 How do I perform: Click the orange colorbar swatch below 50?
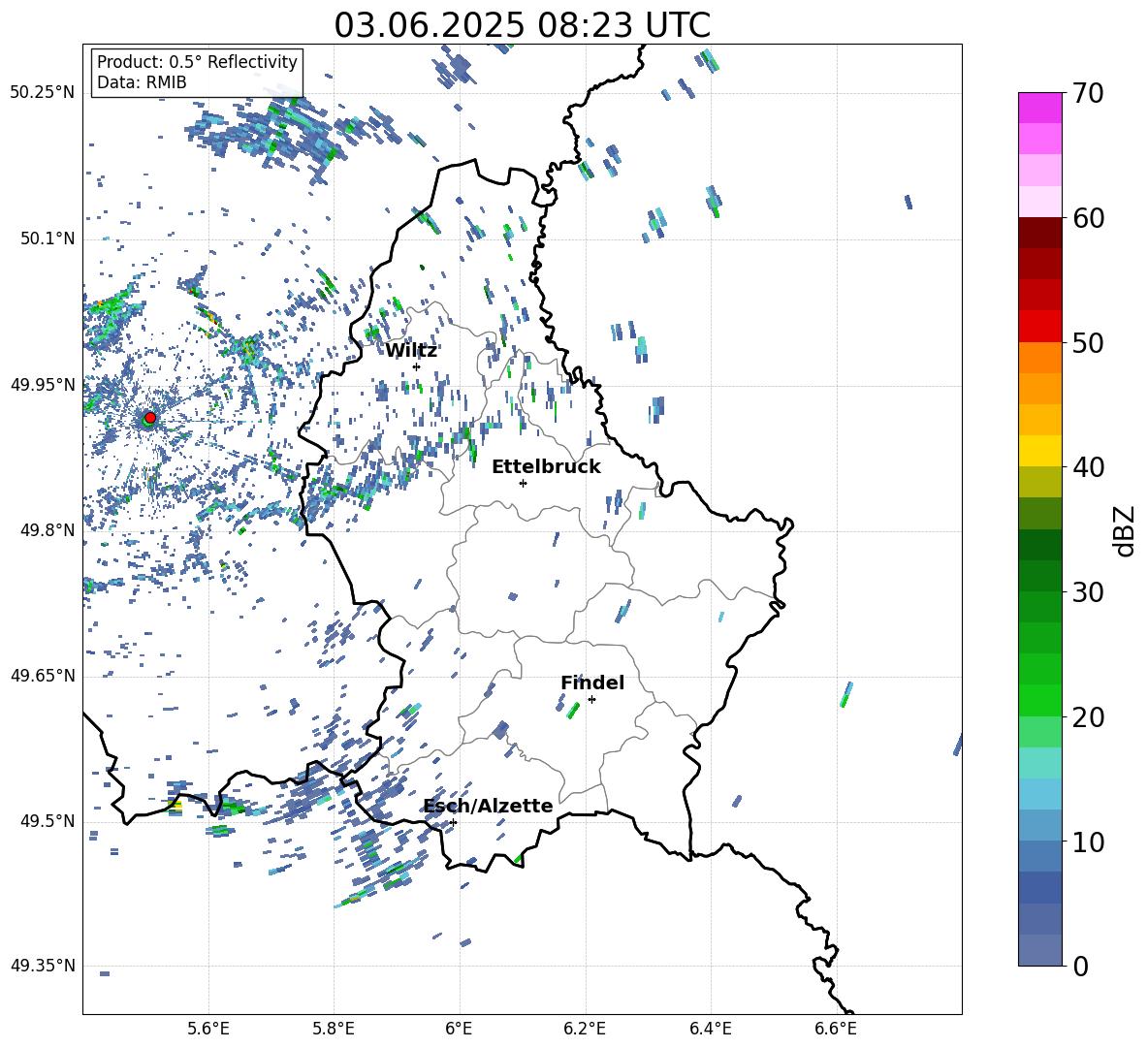coord(1040,358)
